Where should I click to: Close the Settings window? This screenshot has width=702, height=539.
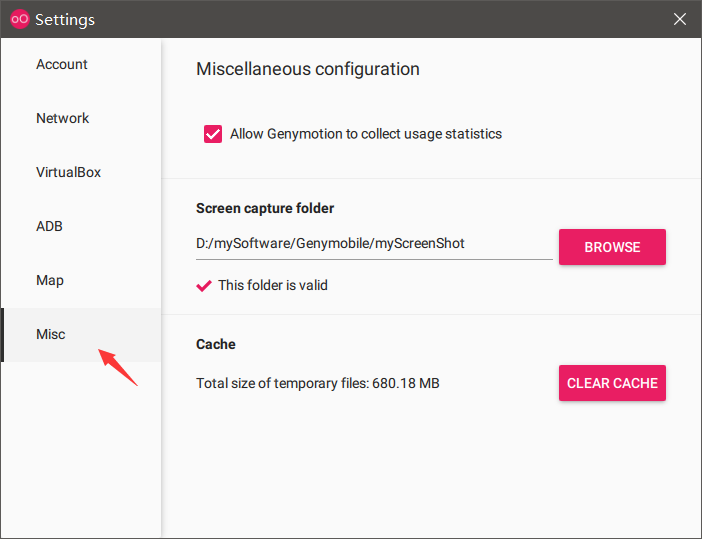680,19
